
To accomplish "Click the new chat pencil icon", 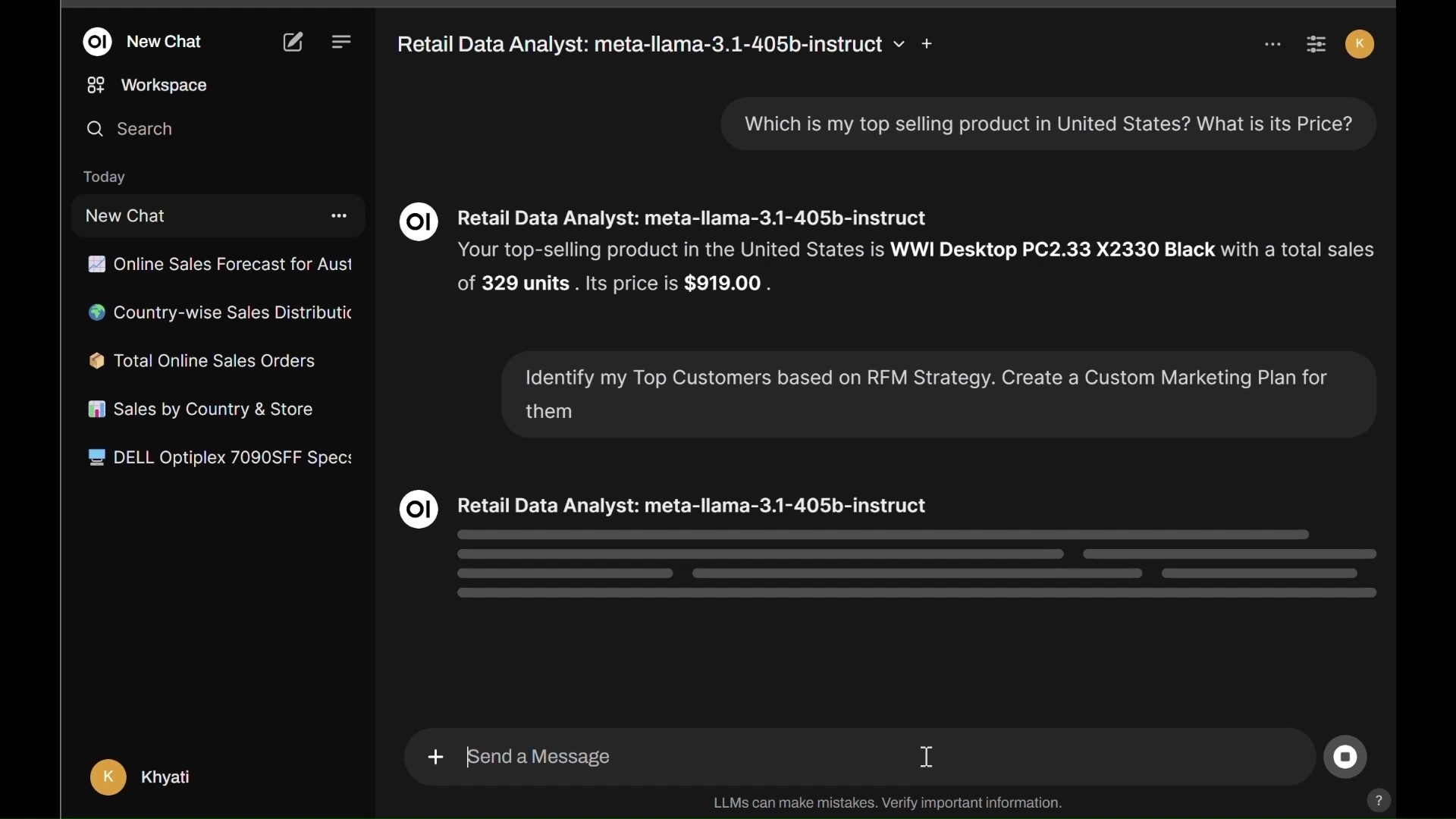I will pos(293,42).
